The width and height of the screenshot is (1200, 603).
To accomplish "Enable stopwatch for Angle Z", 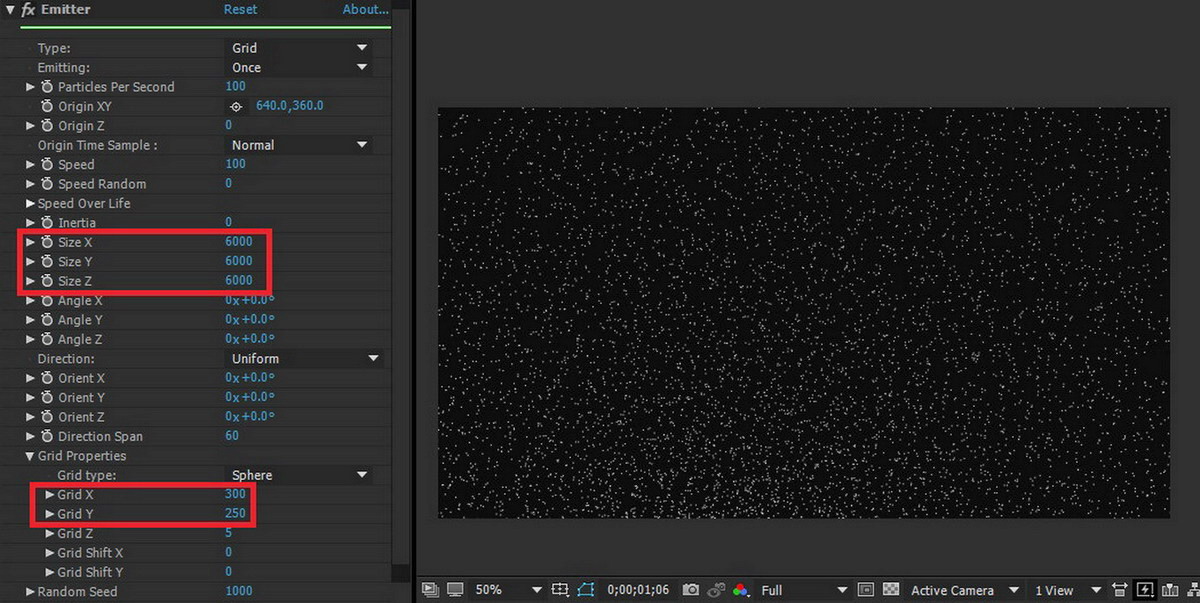I will point(47,340).
